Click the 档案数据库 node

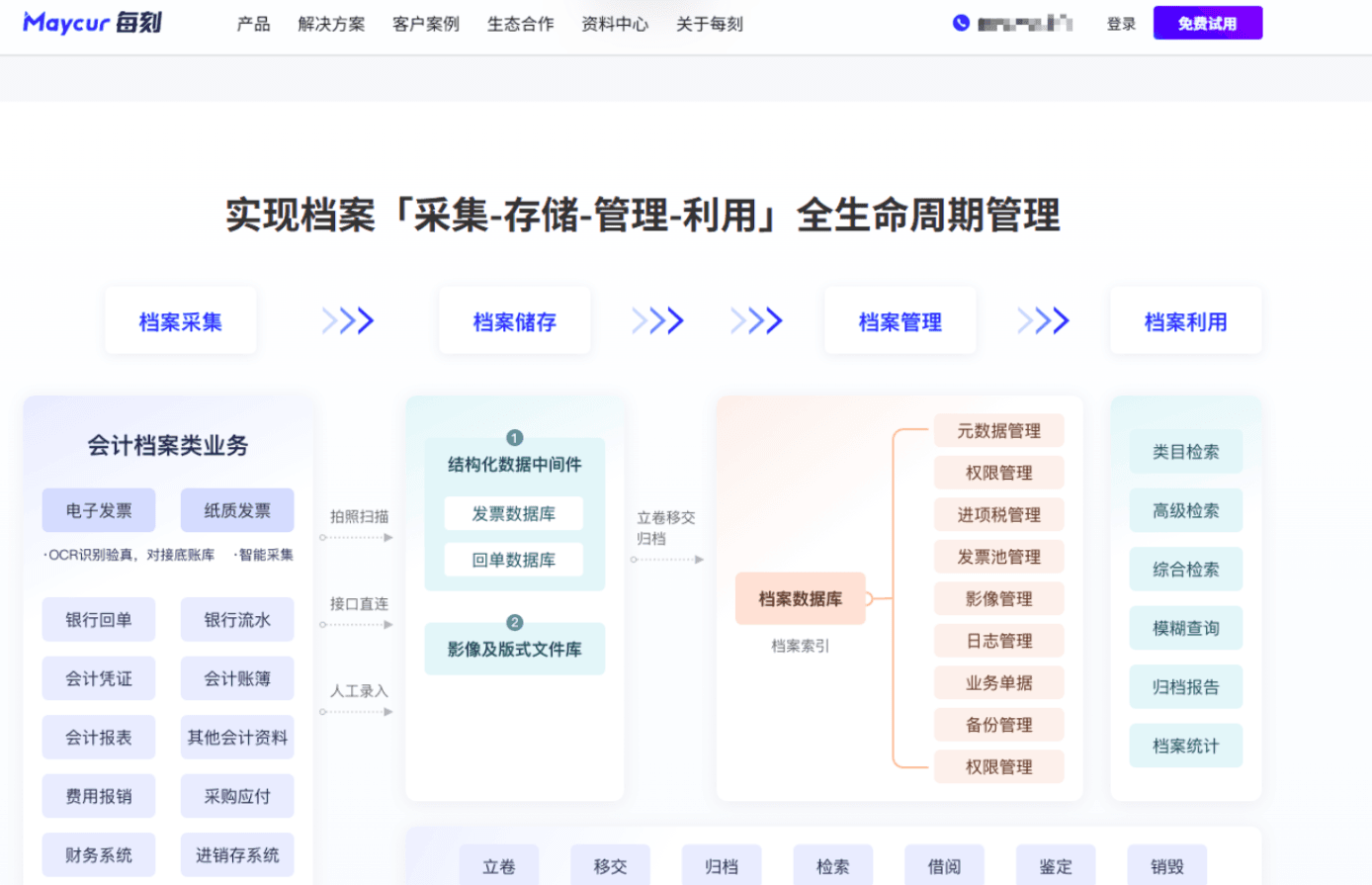[x=801, y=598]
